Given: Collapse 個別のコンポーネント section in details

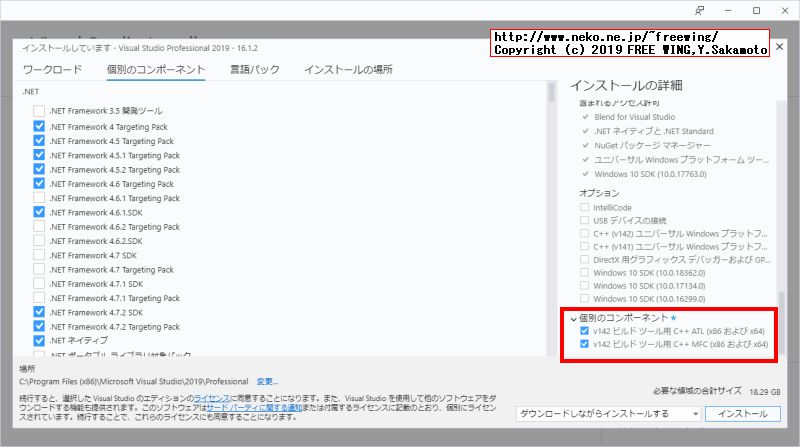Looking at the screenshot, I should click(x=573, y=318).
